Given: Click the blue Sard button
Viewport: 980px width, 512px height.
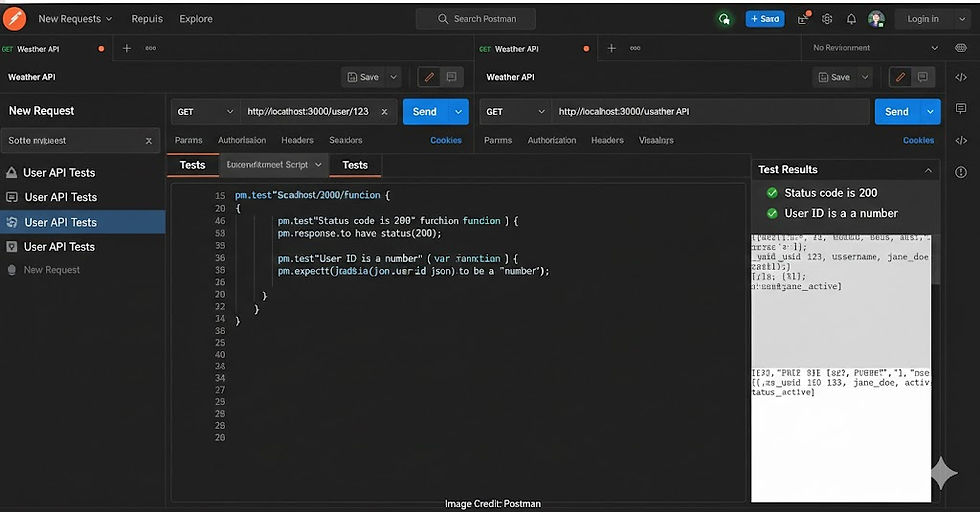Looking at the screenshot, I should tap(765, 19).
